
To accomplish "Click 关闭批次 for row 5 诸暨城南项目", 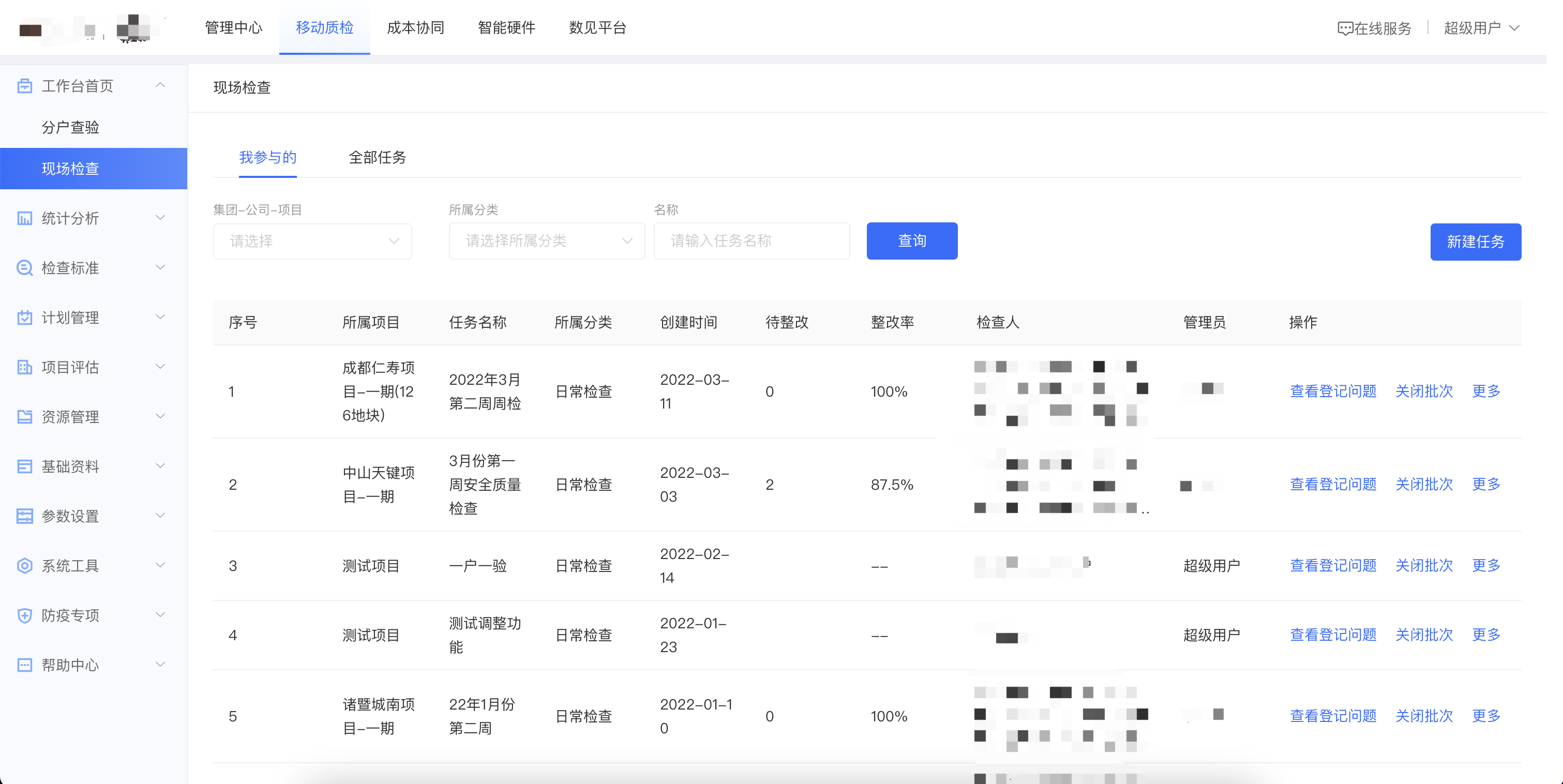I will [x=1424, y=716].
